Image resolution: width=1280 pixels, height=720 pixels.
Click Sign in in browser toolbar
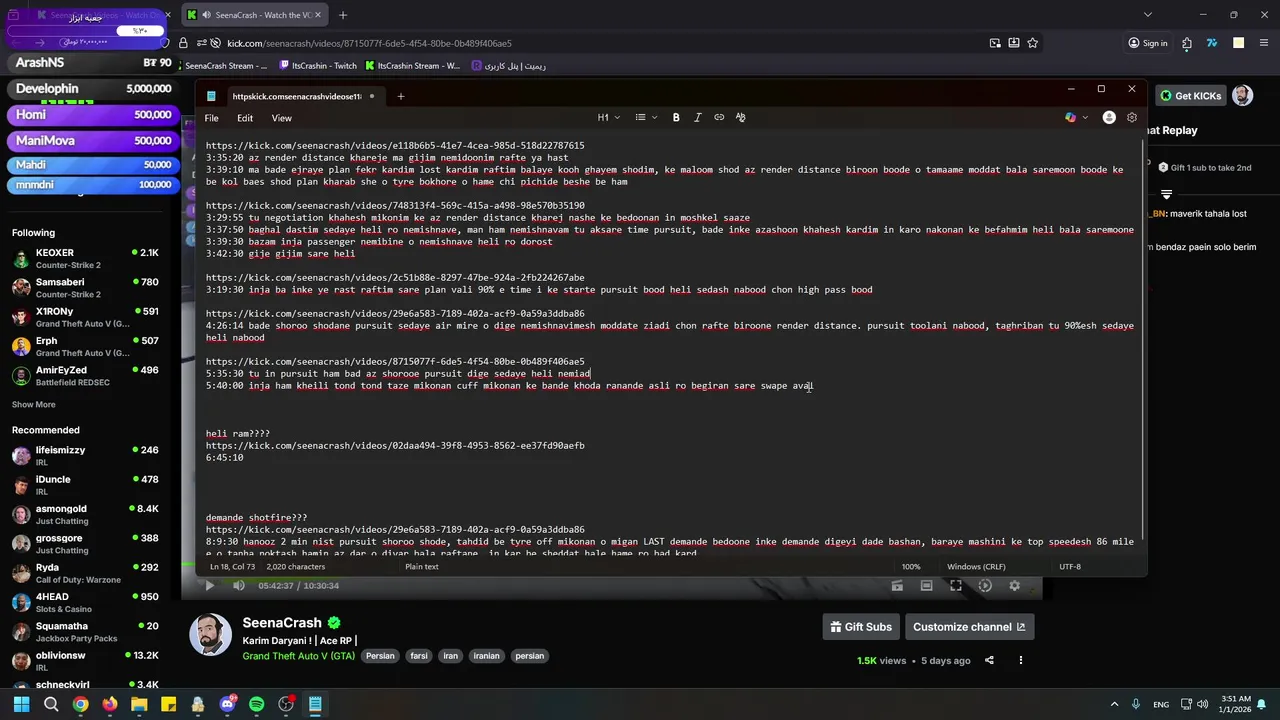1148,43
